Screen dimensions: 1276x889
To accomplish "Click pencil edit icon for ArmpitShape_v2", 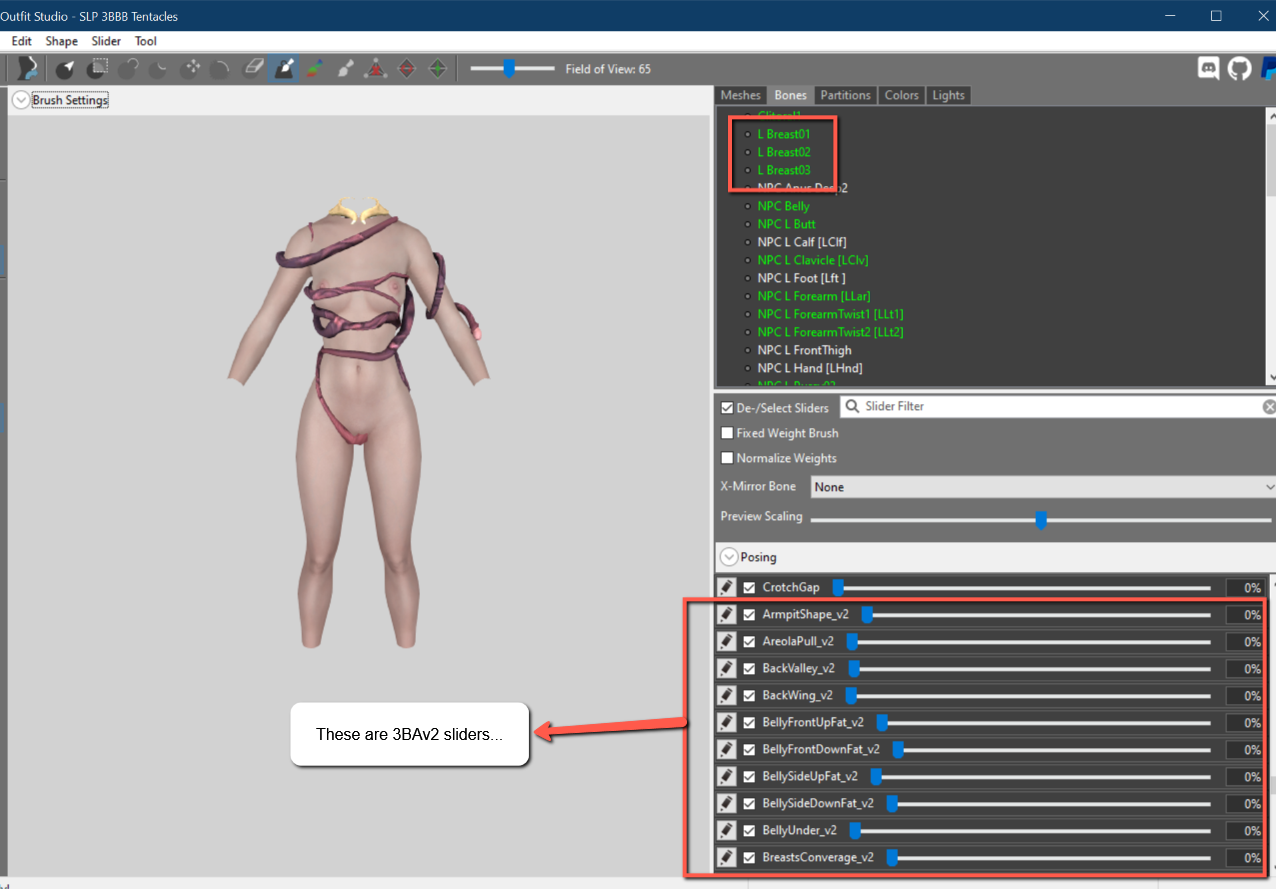I will pyautogui.click(x=727, y=614).
